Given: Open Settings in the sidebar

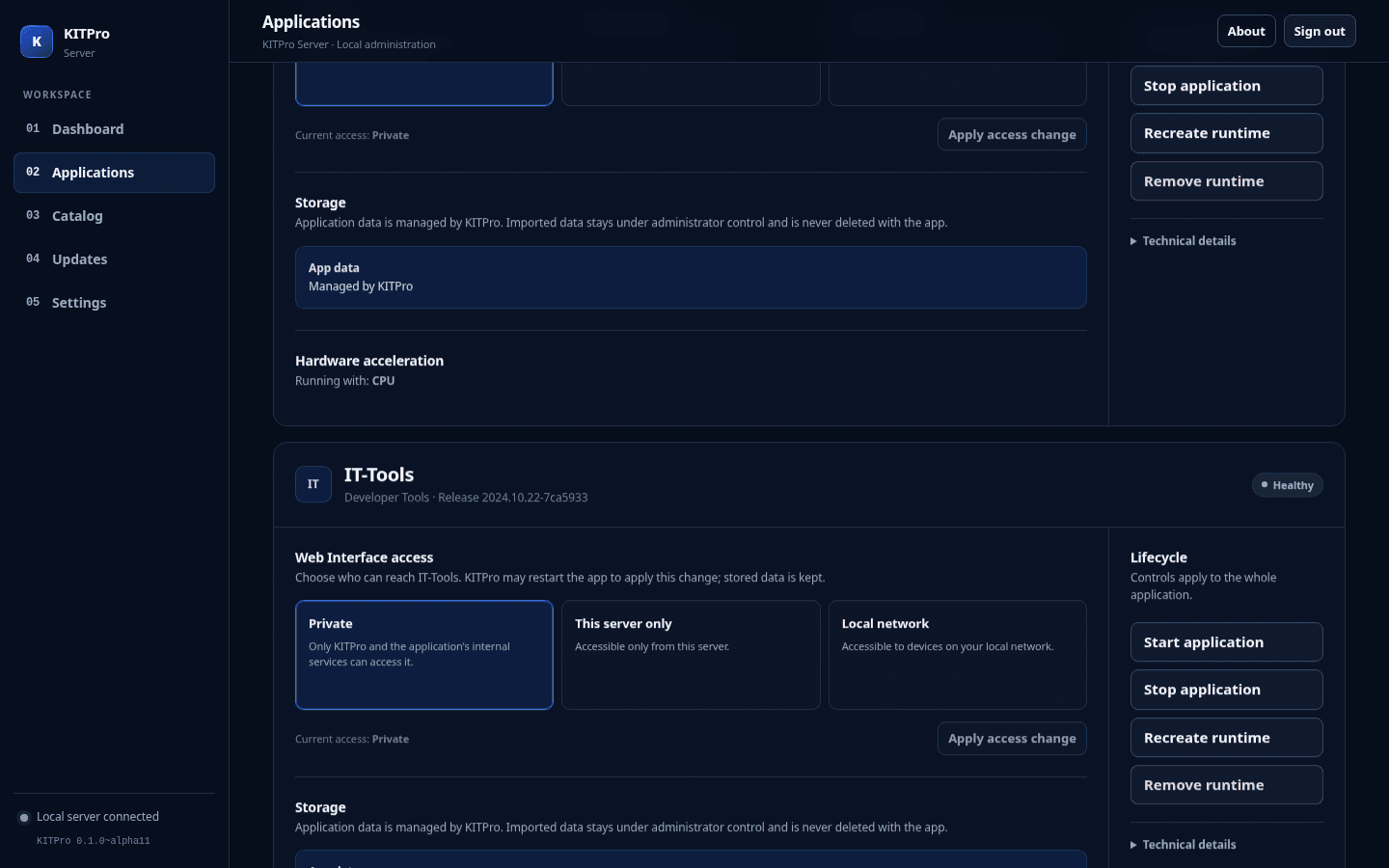Looking at the screenshot, I should [x=114, y=303].
